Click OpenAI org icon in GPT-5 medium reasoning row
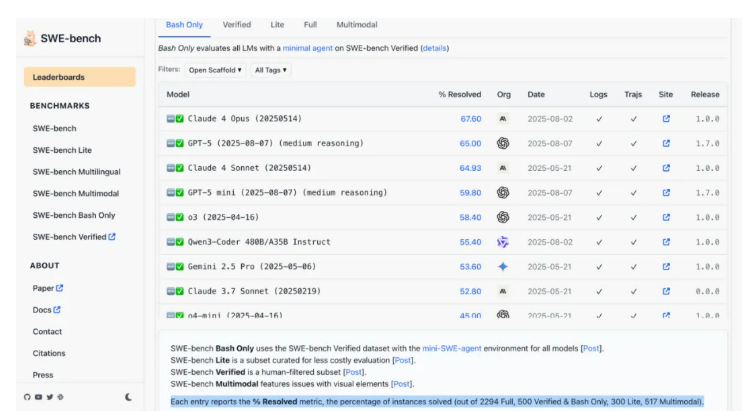 coord(503,143)
